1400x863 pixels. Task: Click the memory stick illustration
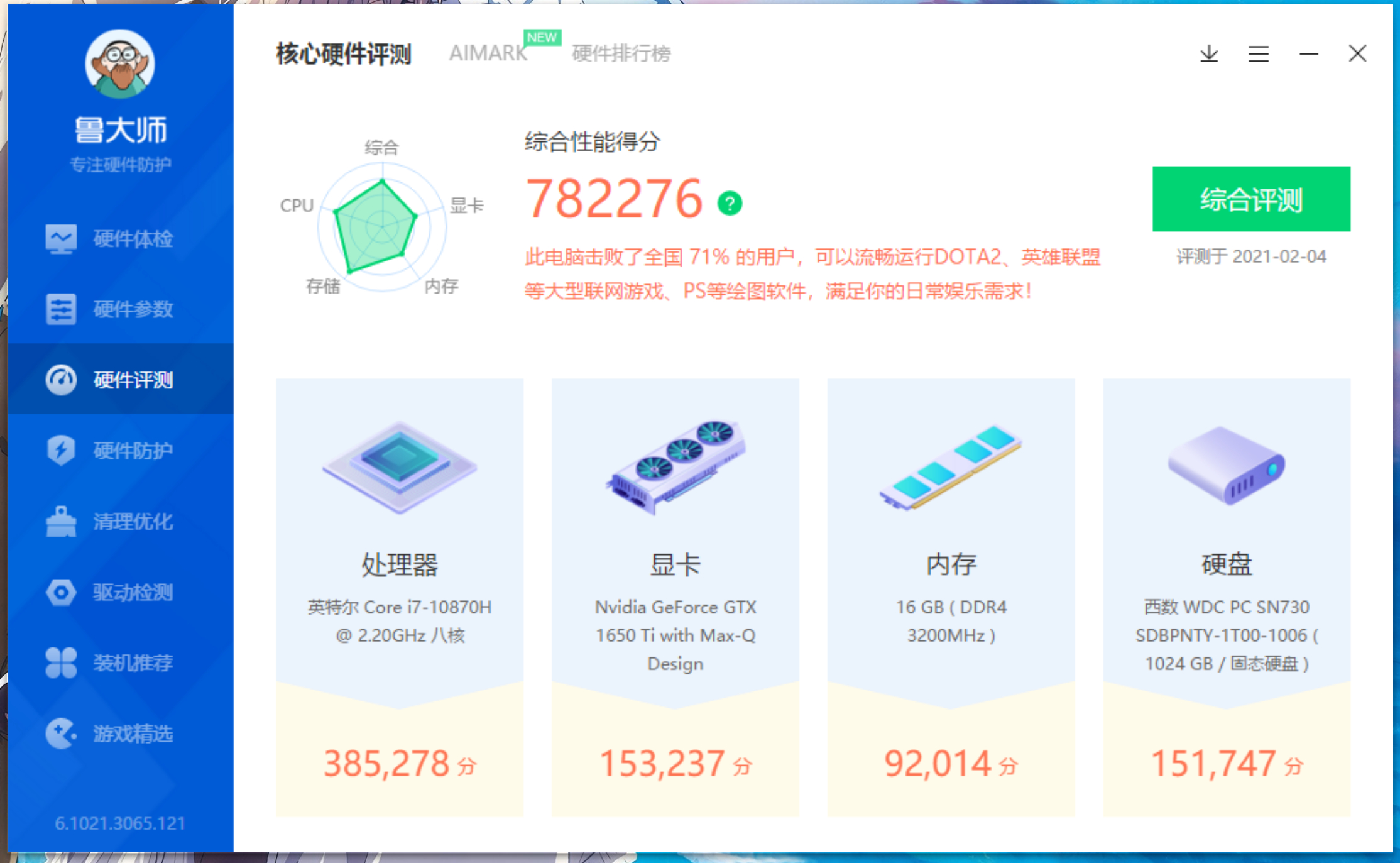pyautogui.click(x=951, y=468)
